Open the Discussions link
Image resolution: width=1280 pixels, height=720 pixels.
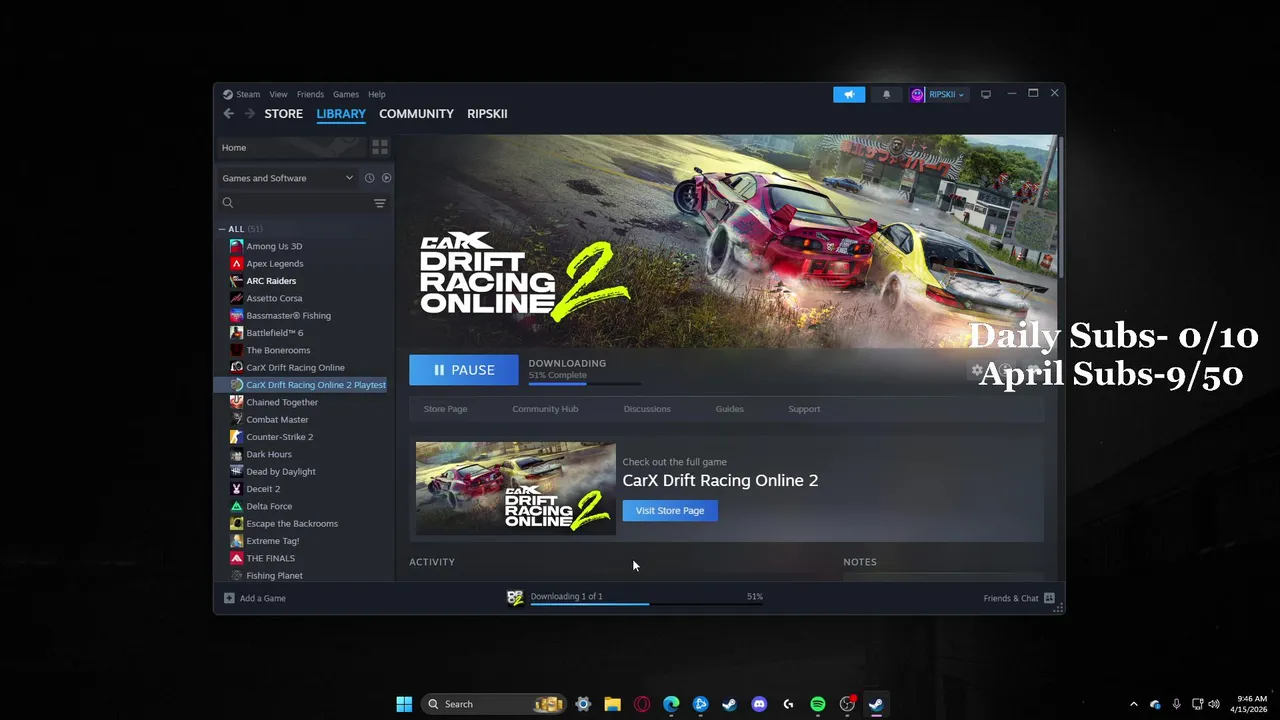coord(647,409)
